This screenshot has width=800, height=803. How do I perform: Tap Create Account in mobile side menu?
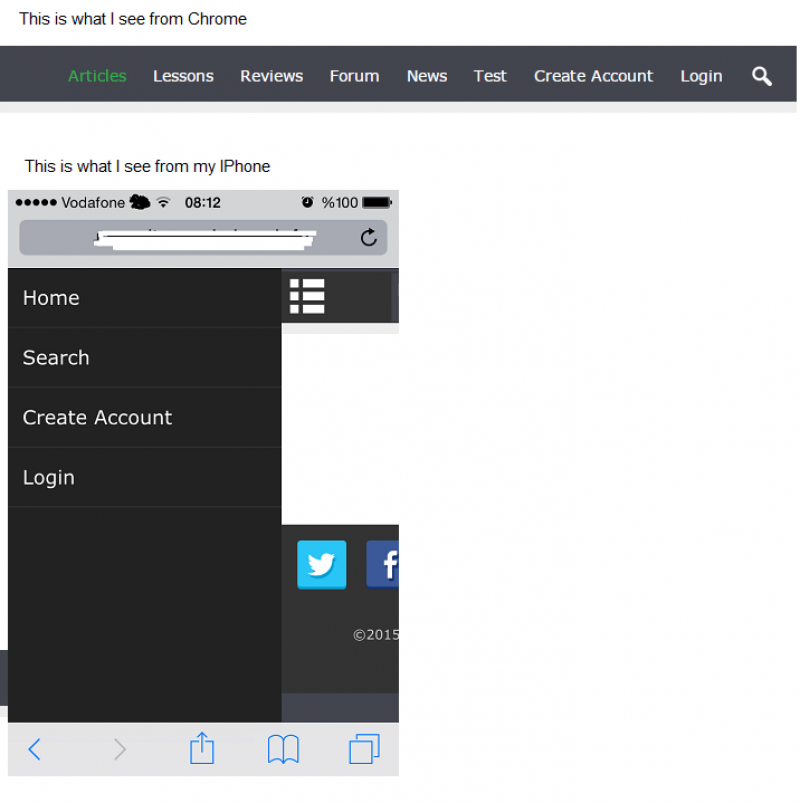point(144,417)
